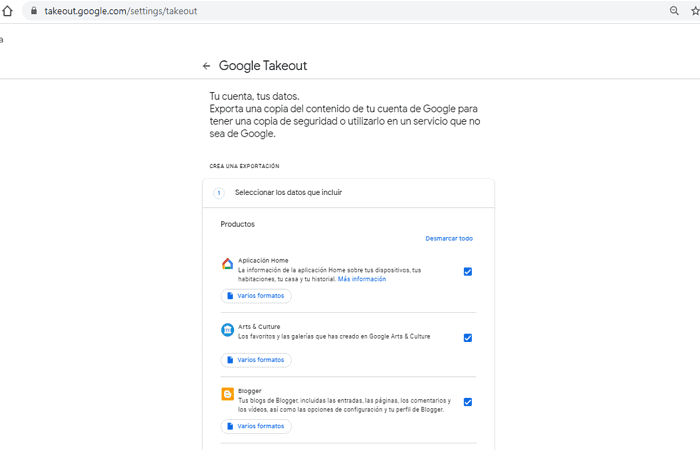Open Varios formatos for Blogger

[x=256, y=426]
